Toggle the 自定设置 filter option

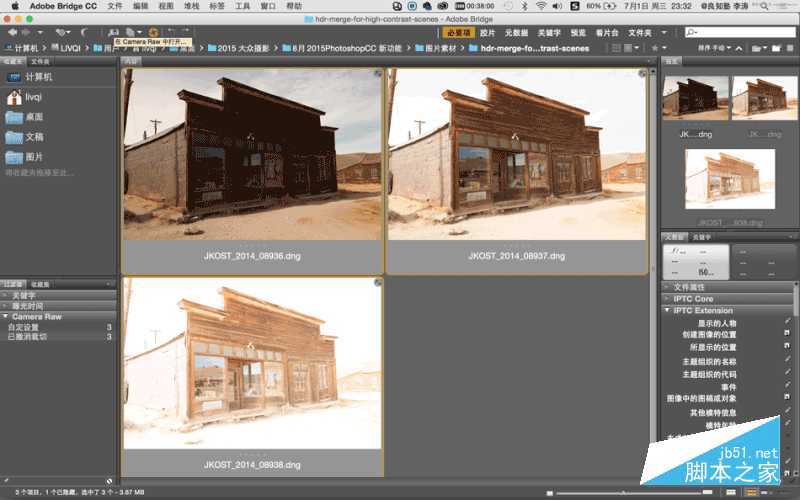click(x=23, y=327)
